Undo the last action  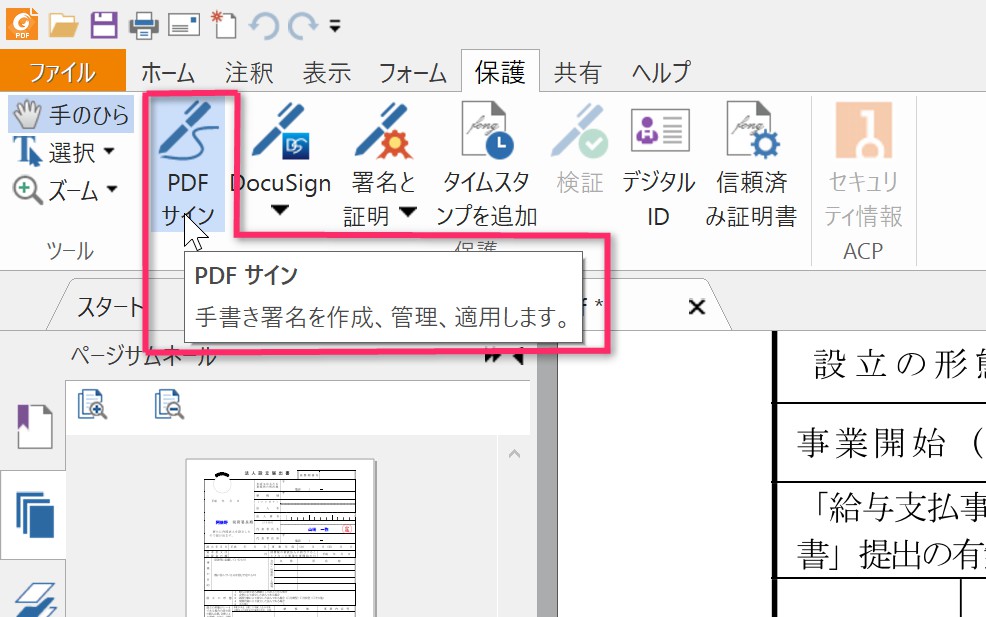click(x=263, y=26)
